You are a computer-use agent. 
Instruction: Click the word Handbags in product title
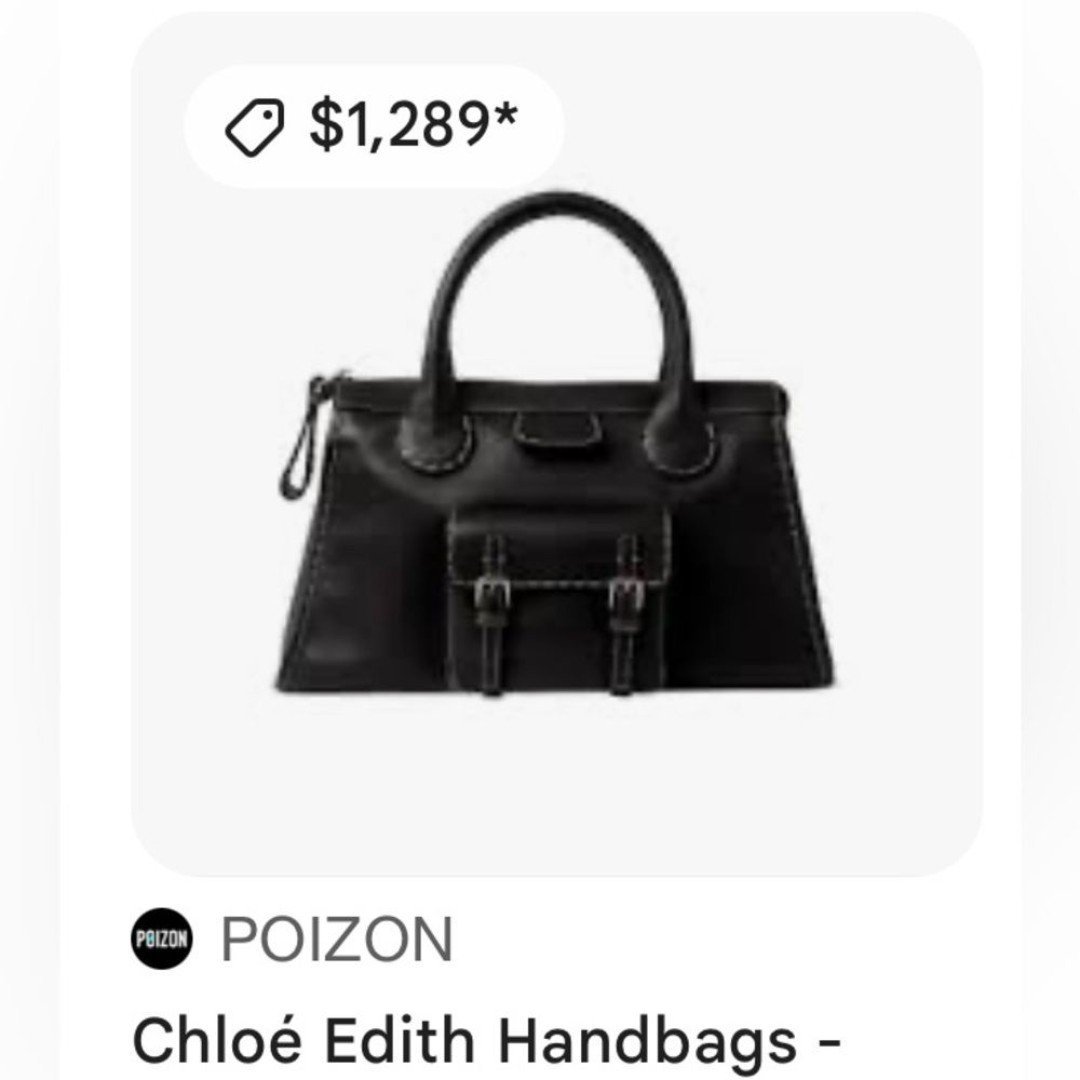click(x=647, y=1043)
